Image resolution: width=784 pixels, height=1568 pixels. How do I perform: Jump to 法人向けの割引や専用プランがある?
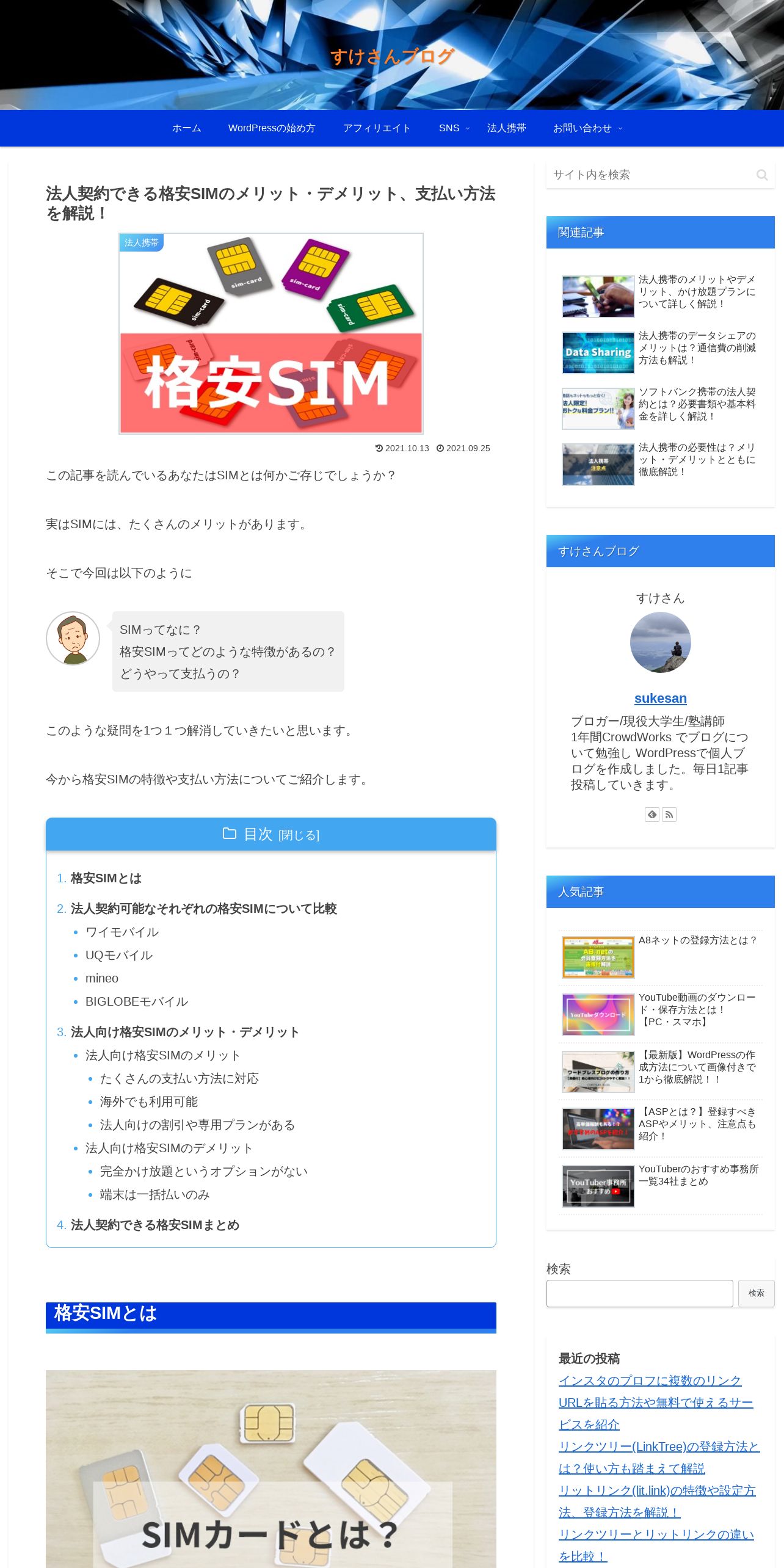198,1125
